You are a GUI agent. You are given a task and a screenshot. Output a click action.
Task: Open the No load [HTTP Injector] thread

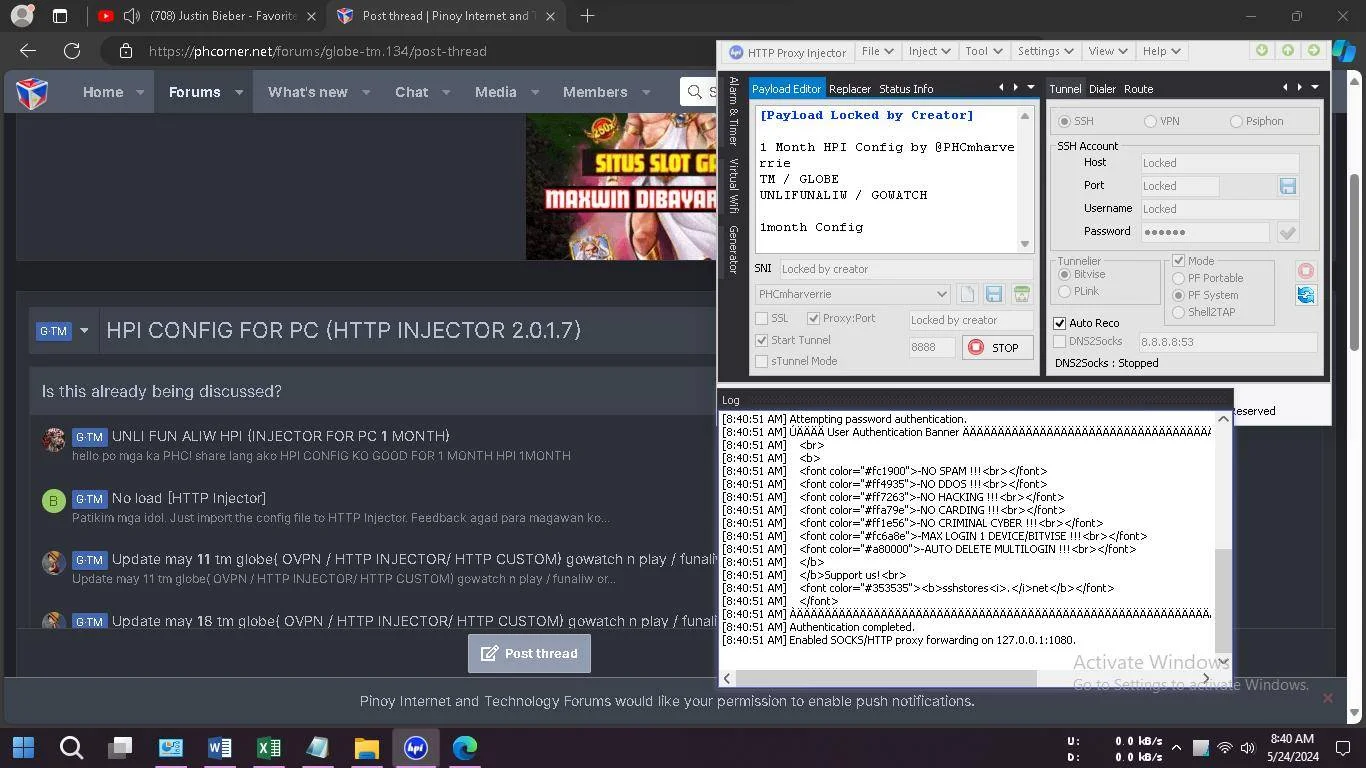[189, 498]
